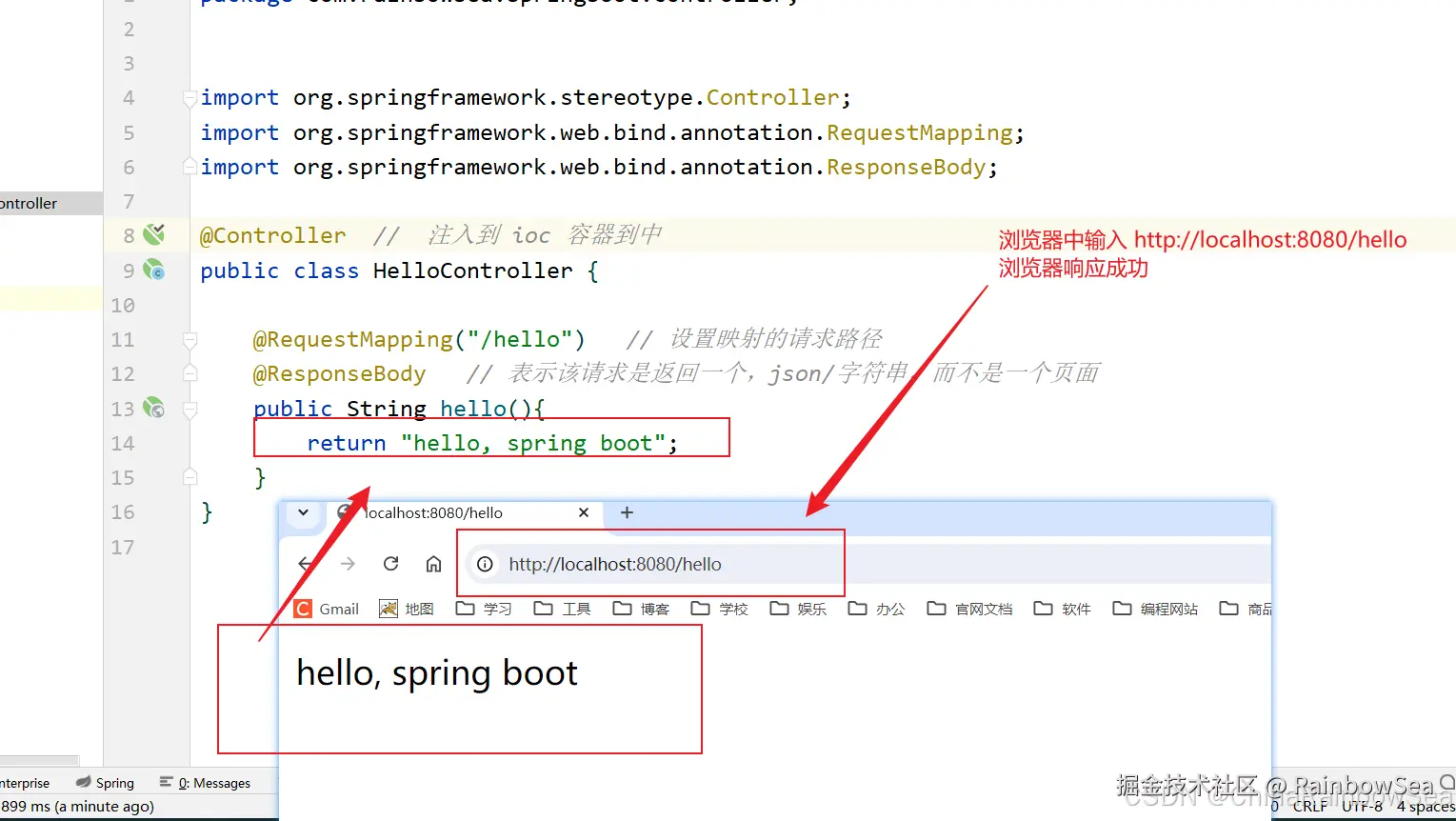Open the 地图 bookmark
Viewport: 1456px width, 821px height.
tap(407, 609)
